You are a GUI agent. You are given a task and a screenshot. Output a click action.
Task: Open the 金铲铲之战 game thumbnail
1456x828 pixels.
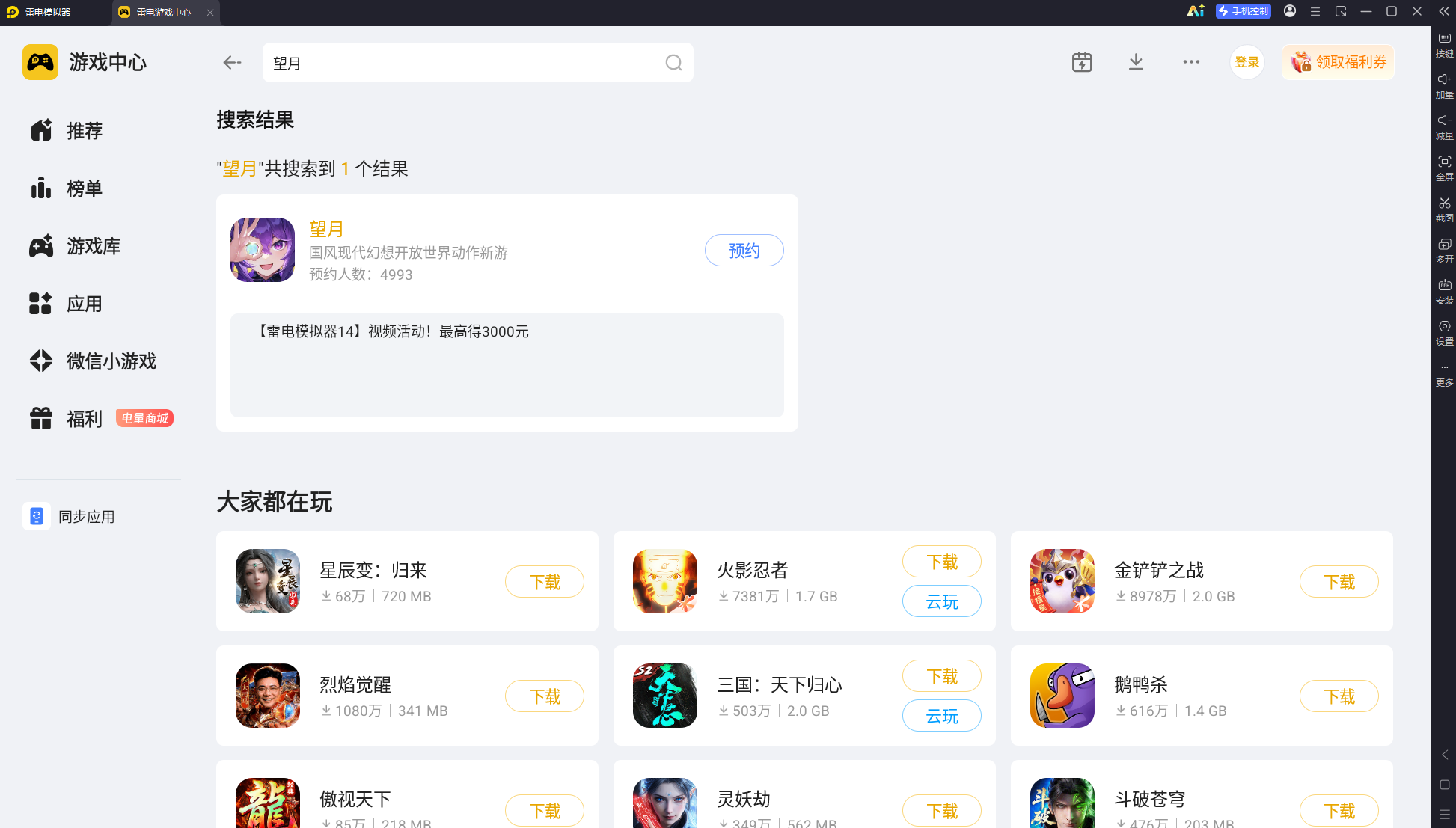coord(1062,581)
